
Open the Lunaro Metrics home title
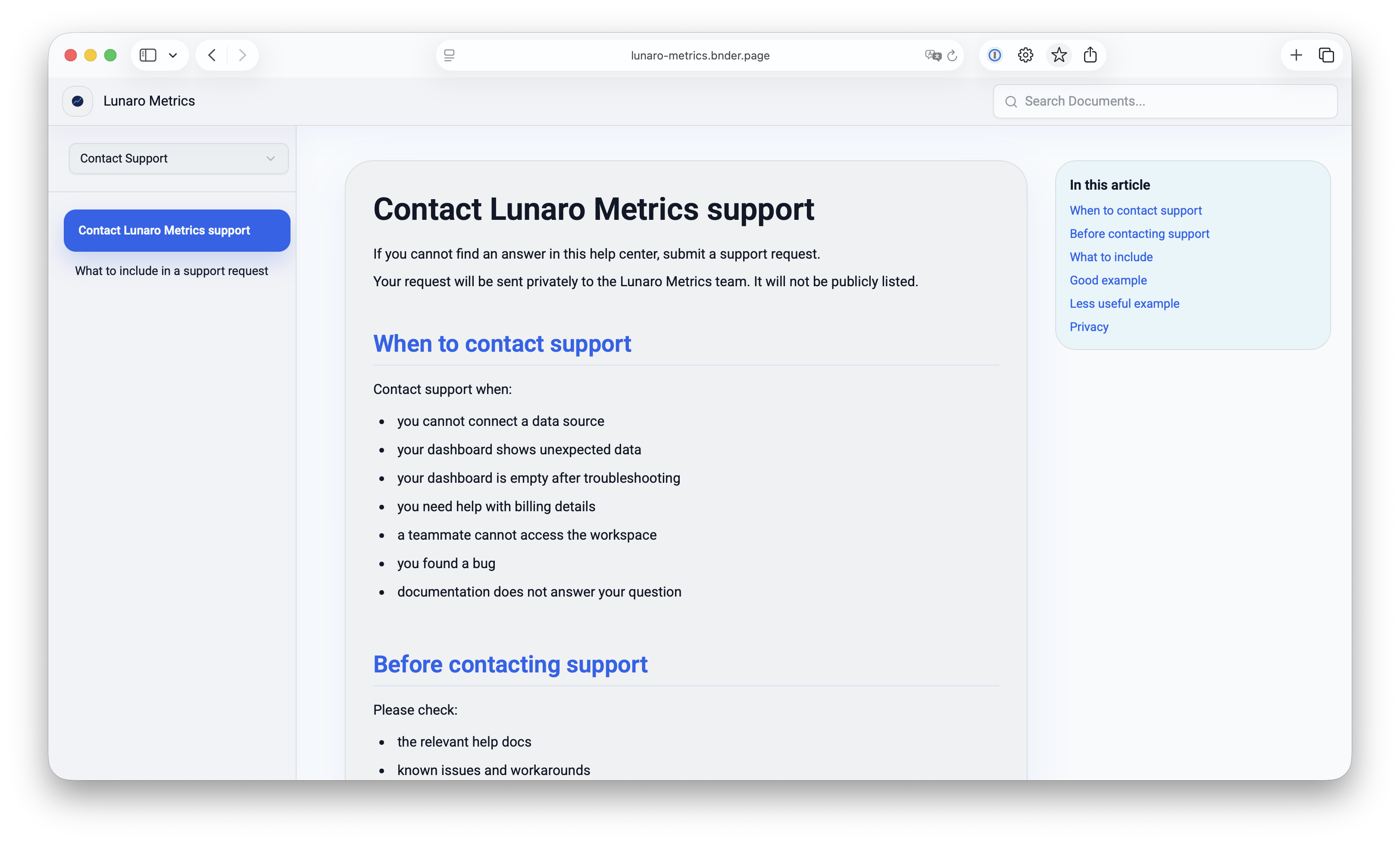pyautogui.click(x=149, y=101)
